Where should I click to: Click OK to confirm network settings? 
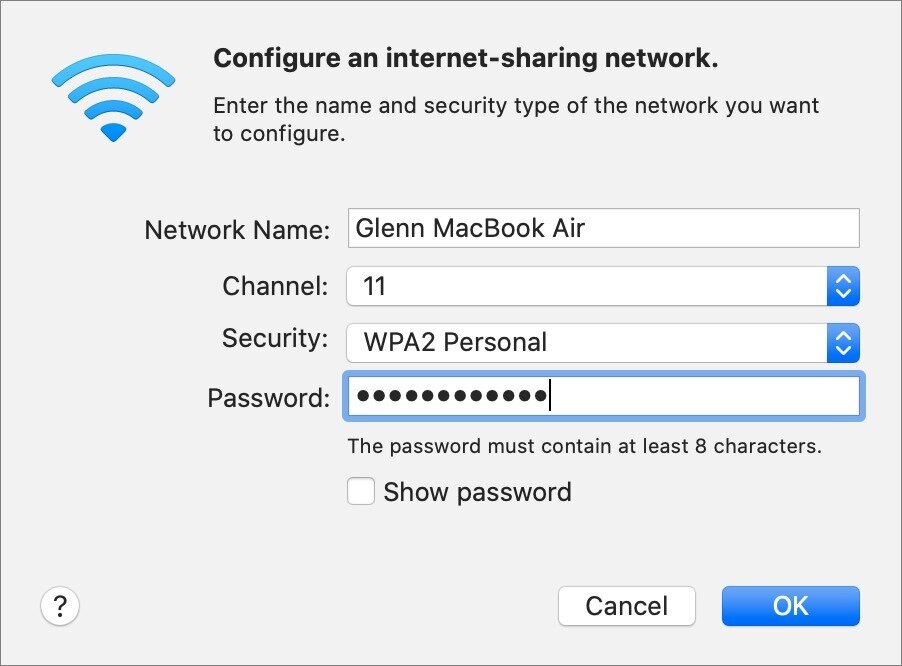791,606
